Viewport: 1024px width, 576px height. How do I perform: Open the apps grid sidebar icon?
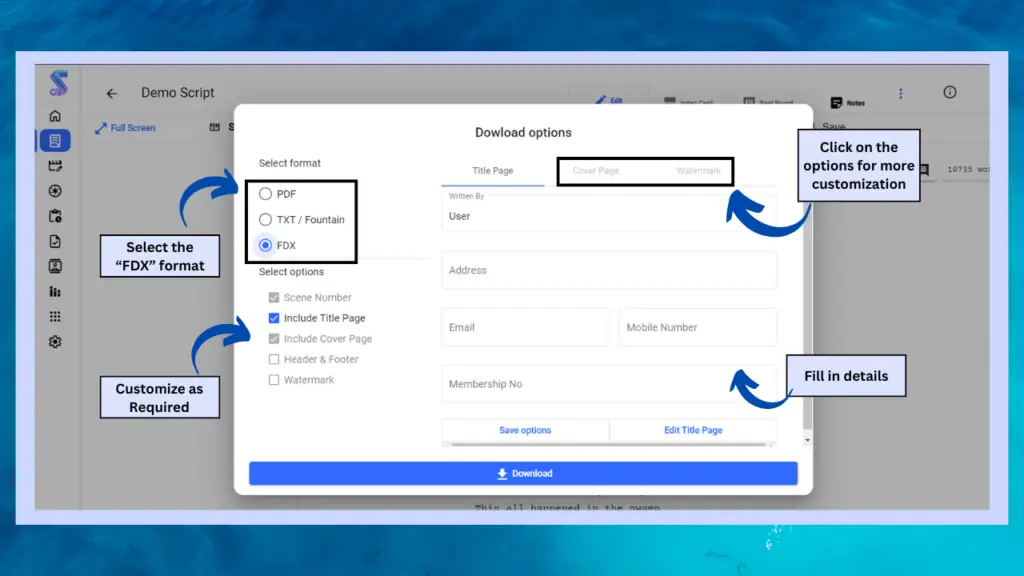tap(55, 317)
